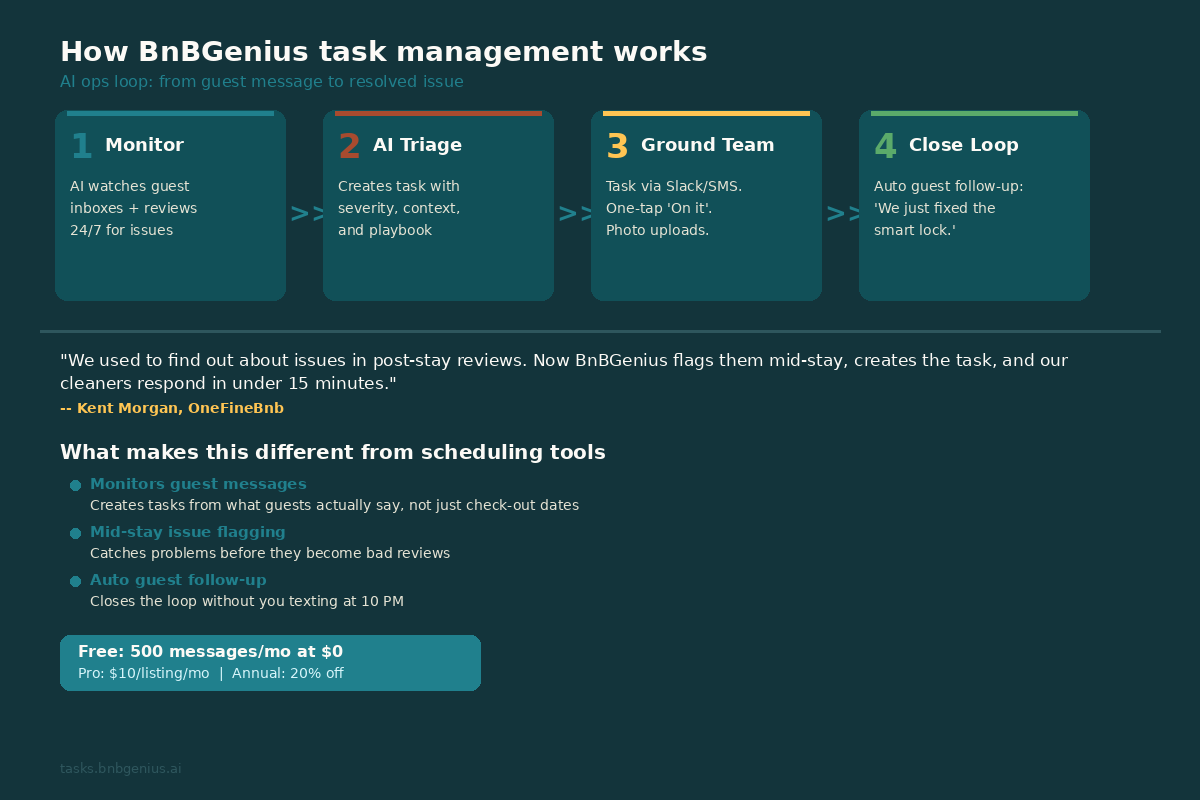The height and width of the screenshot is (800, 1200).
Task: Click the Monitor step card heading
Action: pyautogui.click(x=144, y=145)
